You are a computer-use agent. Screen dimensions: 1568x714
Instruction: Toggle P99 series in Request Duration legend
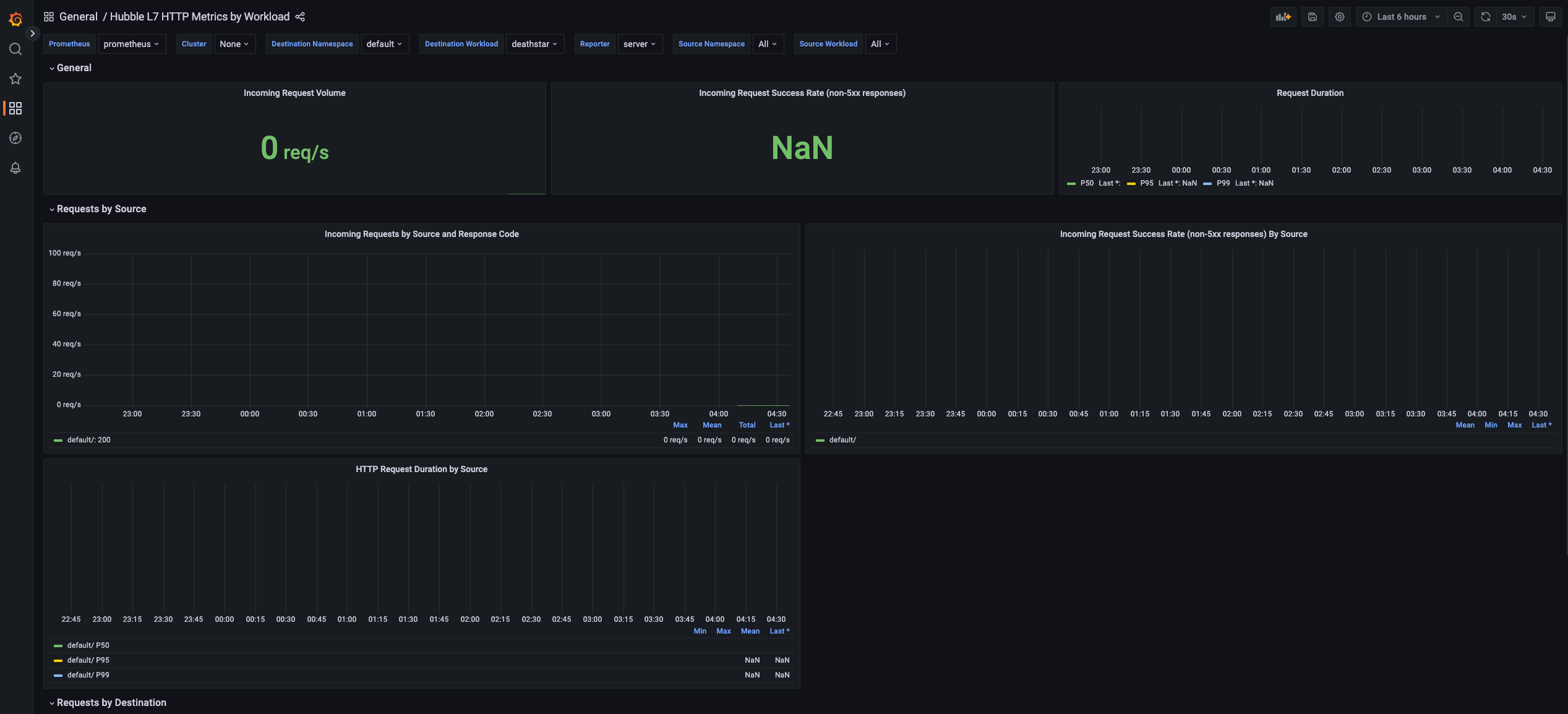point(1223,183)
